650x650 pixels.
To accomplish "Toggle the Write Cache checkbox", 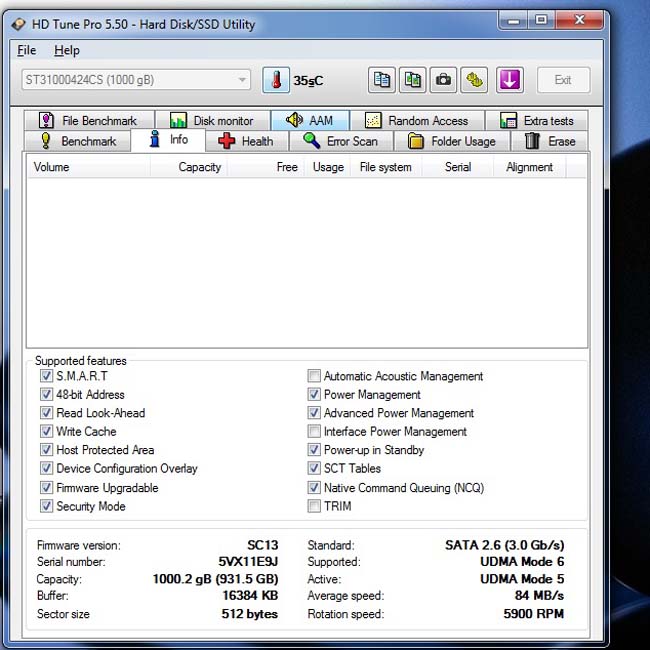I will click(x=46, y=431).
